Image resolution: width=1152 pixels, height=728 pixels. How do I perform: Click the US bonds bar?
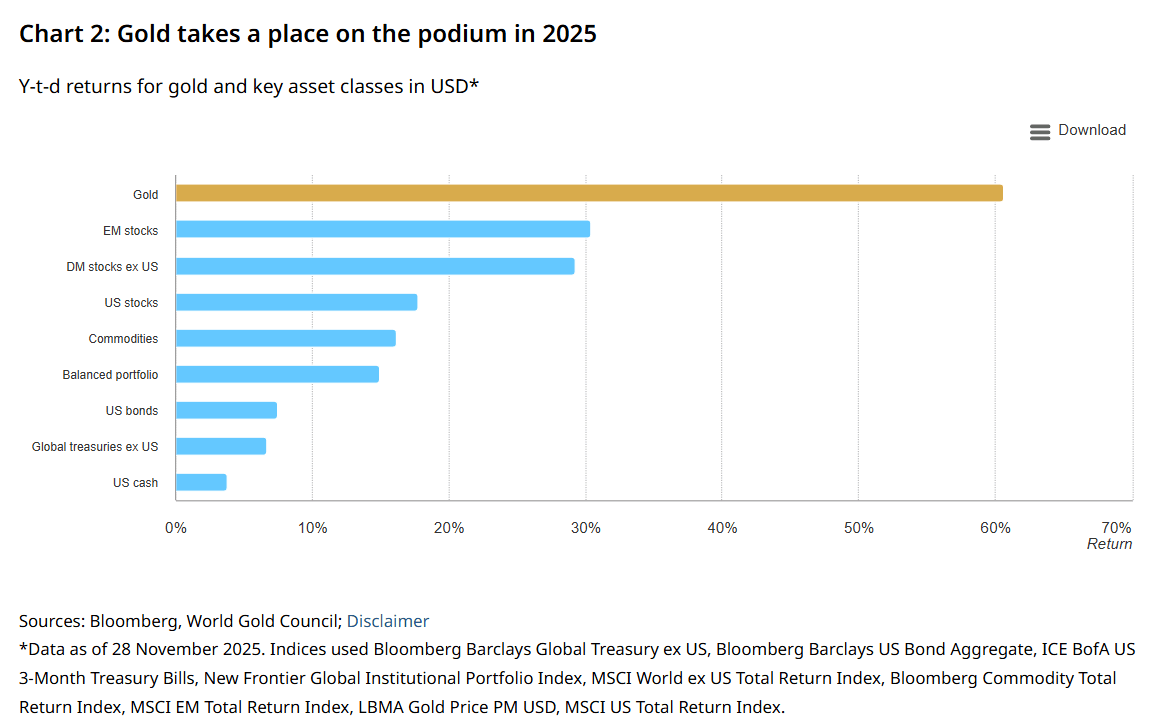click(226, 410)
